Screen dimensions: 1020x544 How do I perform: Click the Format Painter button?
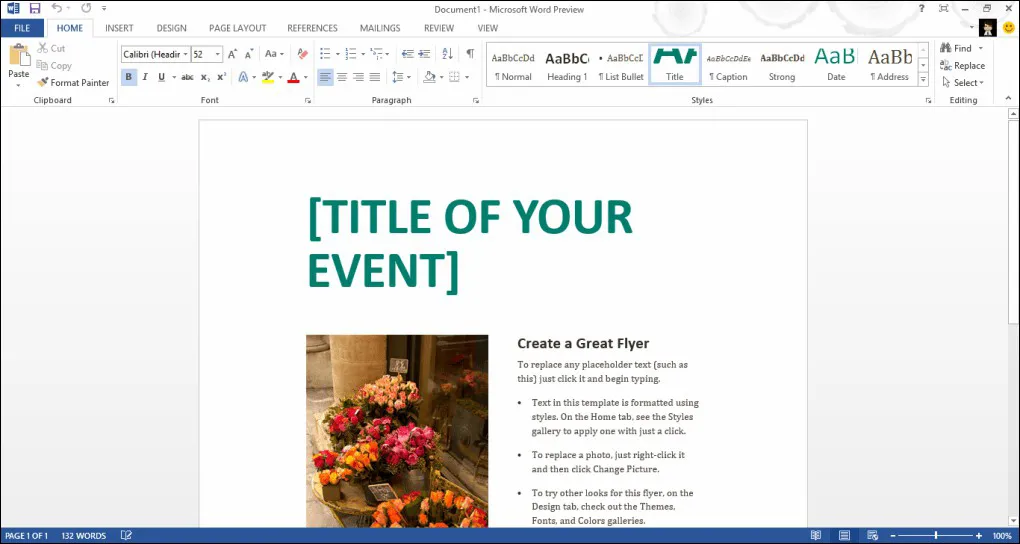(x=73, y=83)
